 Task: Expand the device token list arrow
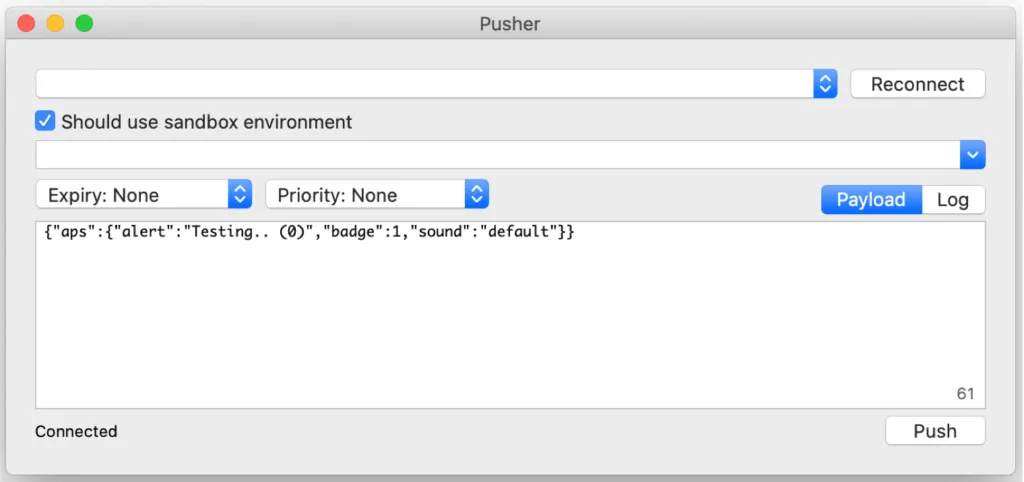pos(973,155)
